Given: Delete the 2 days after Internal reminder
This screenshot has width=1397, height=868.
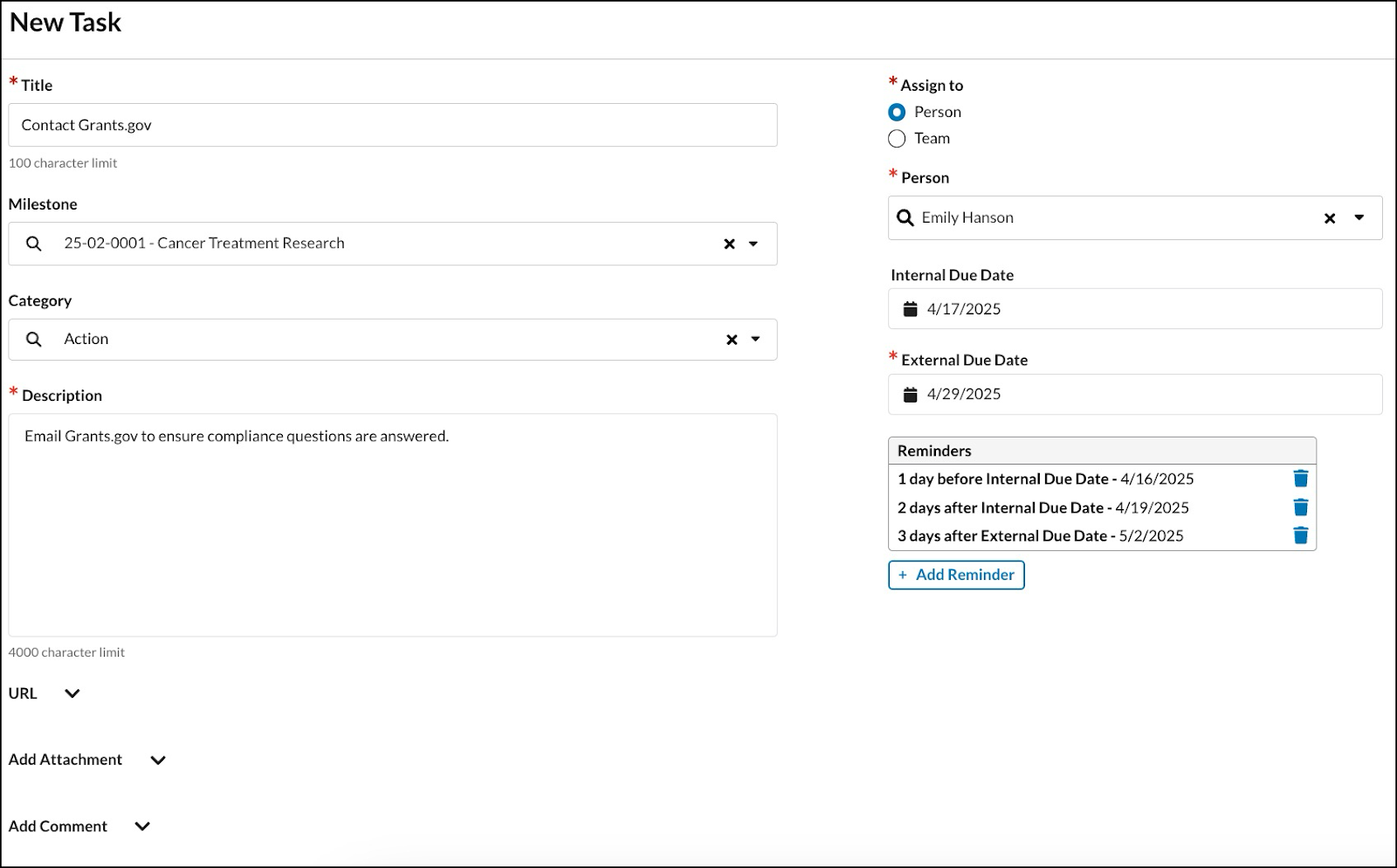Looking at the screenshot, I should tap(1300, 507).
